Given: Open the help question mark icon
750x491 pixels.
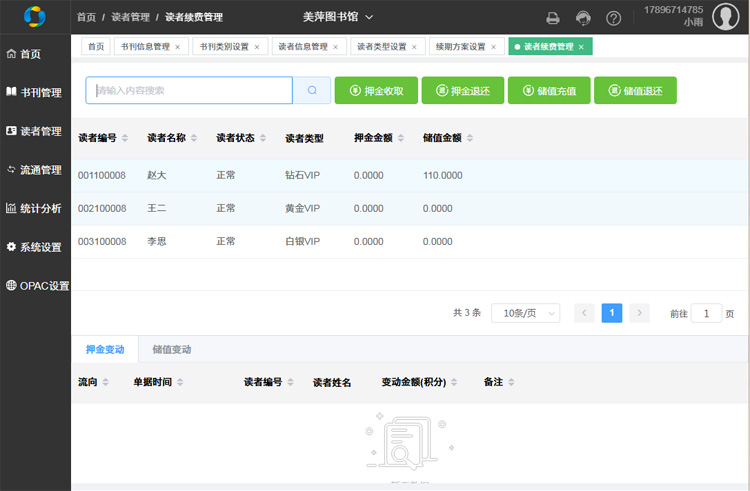Looking at the screenshot, I should (614, 18).
